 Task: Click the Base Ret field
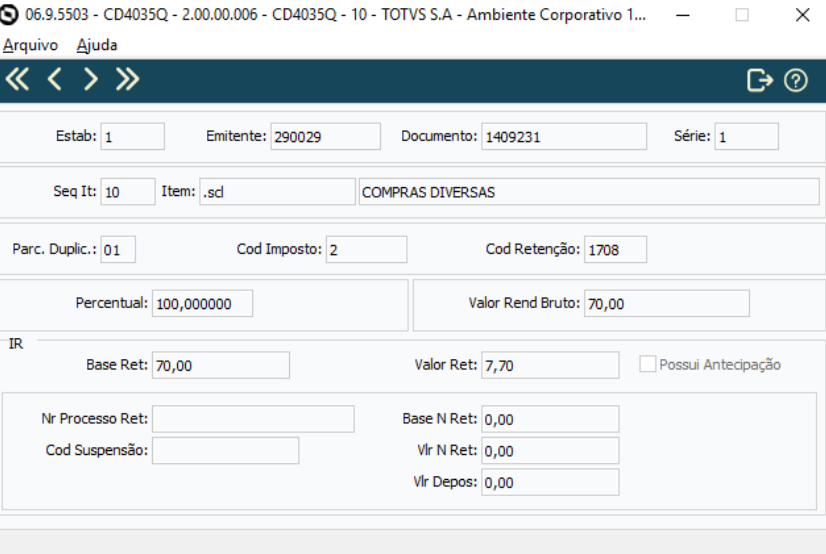pyautogui.click(x=221, y=365)
